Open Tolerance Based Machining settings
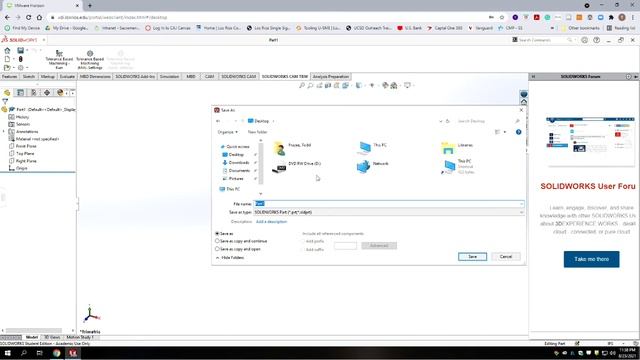The width and height of the screenshot is (640, 360). [90, 60]
